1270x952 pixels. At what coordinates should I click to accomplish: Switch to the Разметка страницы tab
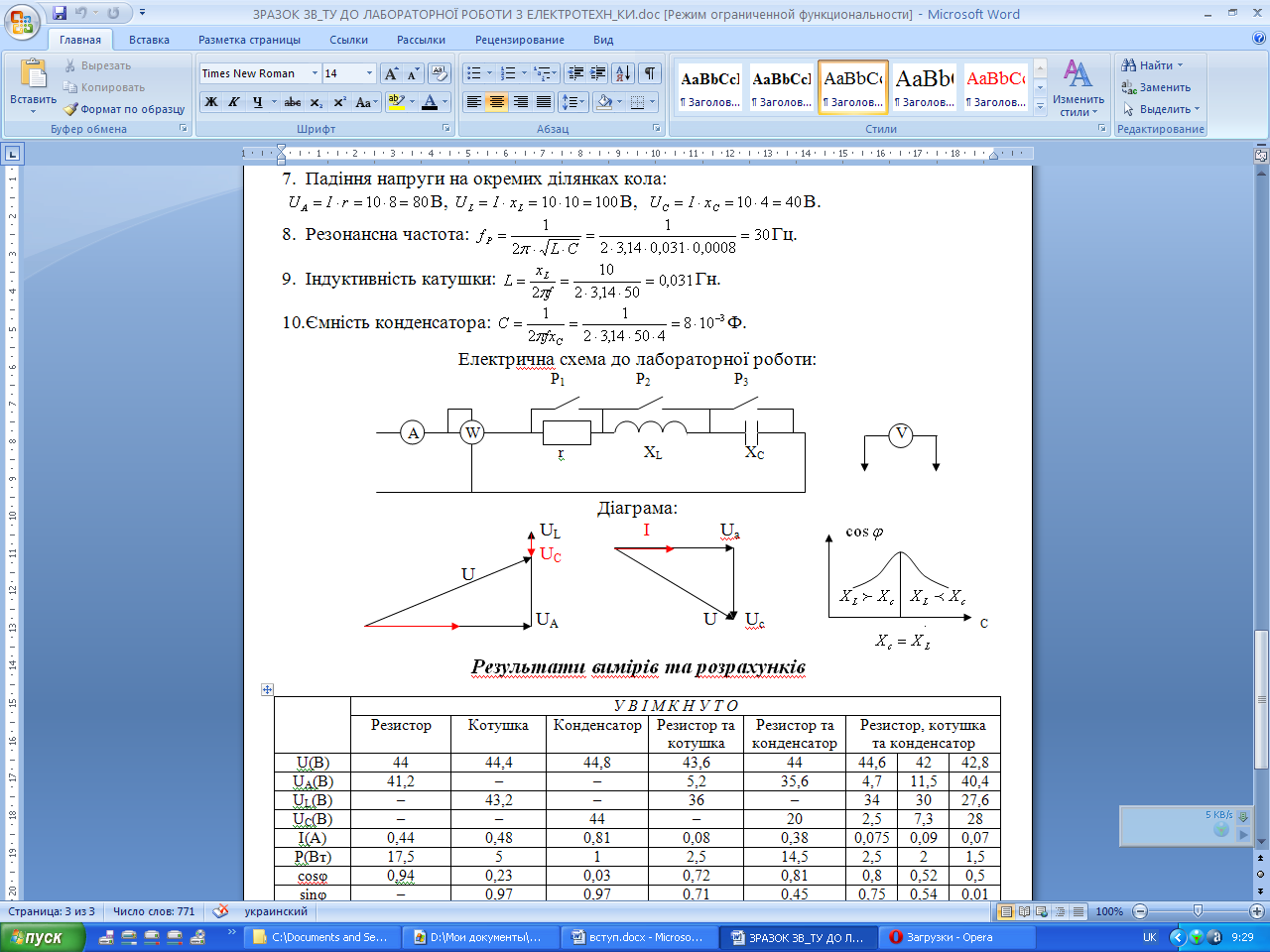point(249,40)
